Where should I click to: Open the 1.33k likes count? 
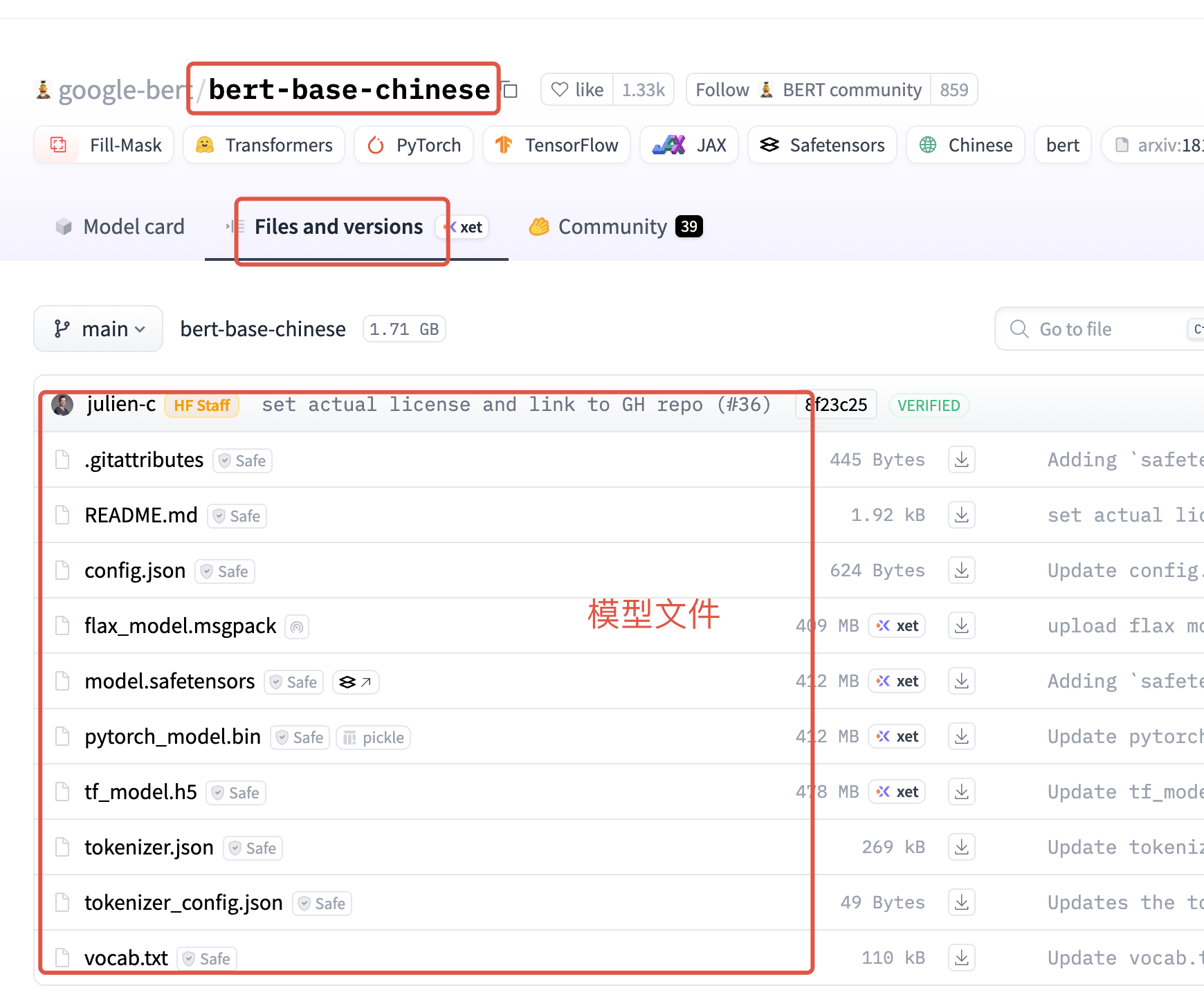pos(644,90)
